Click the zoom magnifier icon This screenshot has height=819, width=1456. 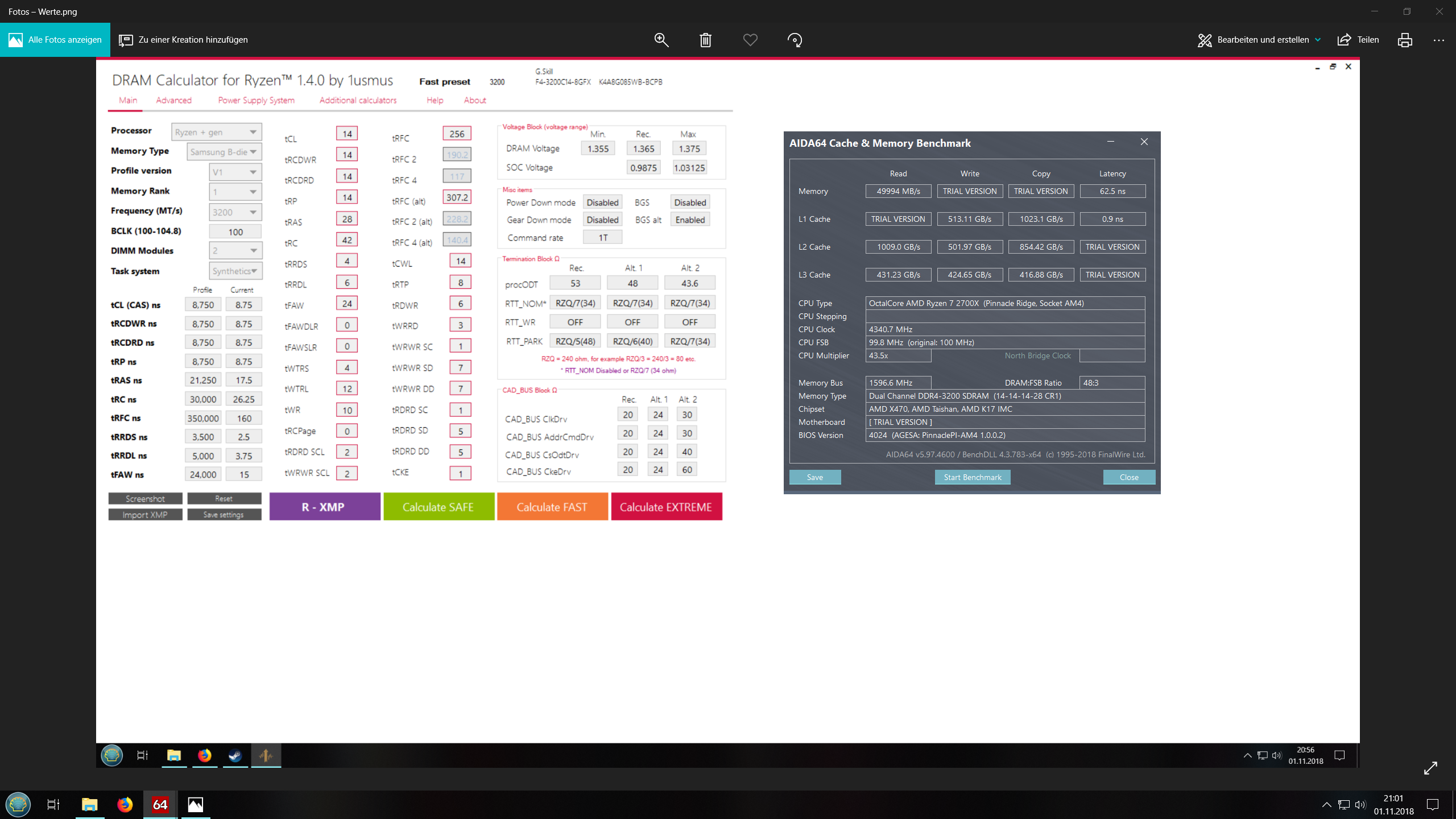(661, 40)
